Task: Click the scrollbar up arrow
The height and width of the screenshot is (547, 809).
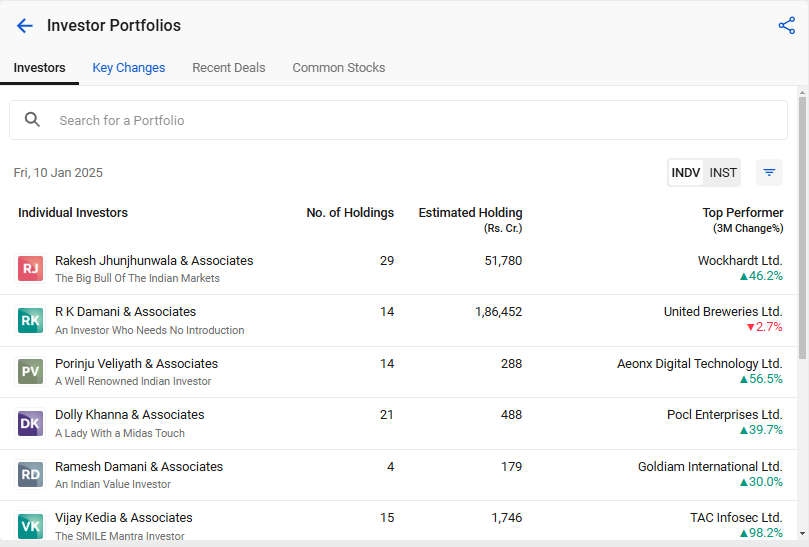Action: pos(802,93)
